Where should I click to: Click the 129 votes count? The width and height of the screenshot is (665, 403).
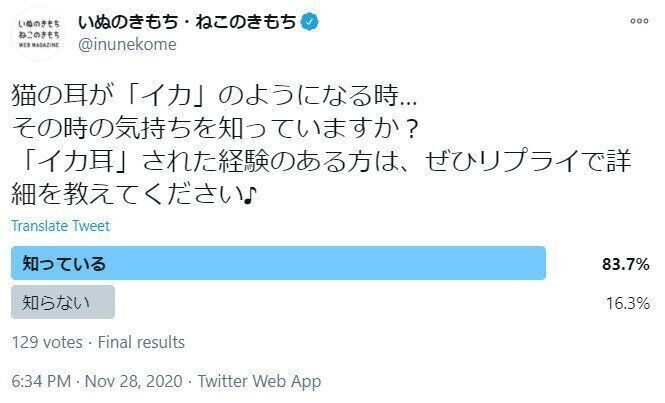point(45,342)
